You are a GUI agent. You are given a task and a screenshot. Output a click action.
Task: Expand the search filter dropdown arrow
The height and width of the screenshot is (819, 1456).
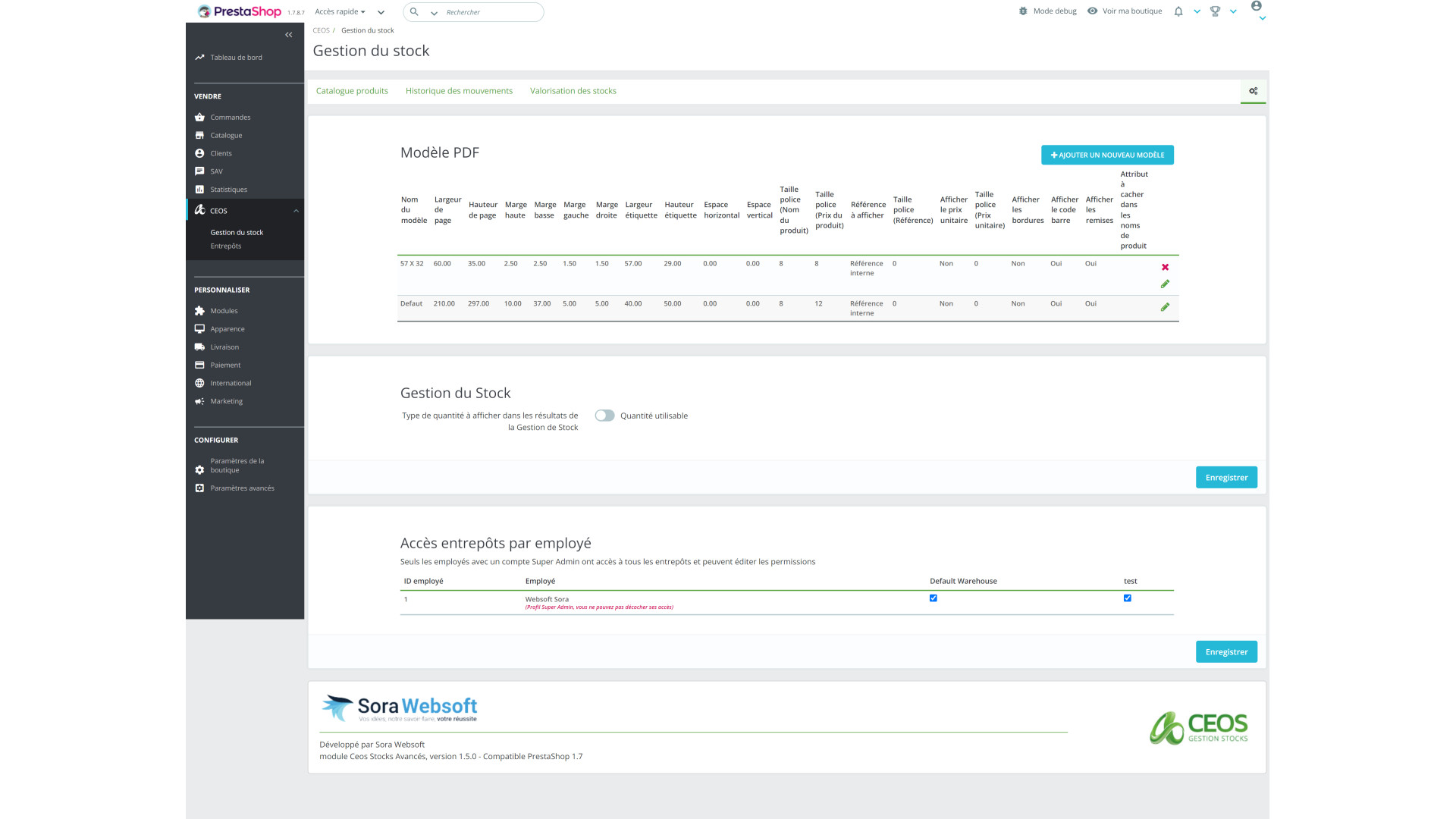click(x=434, y=13)
